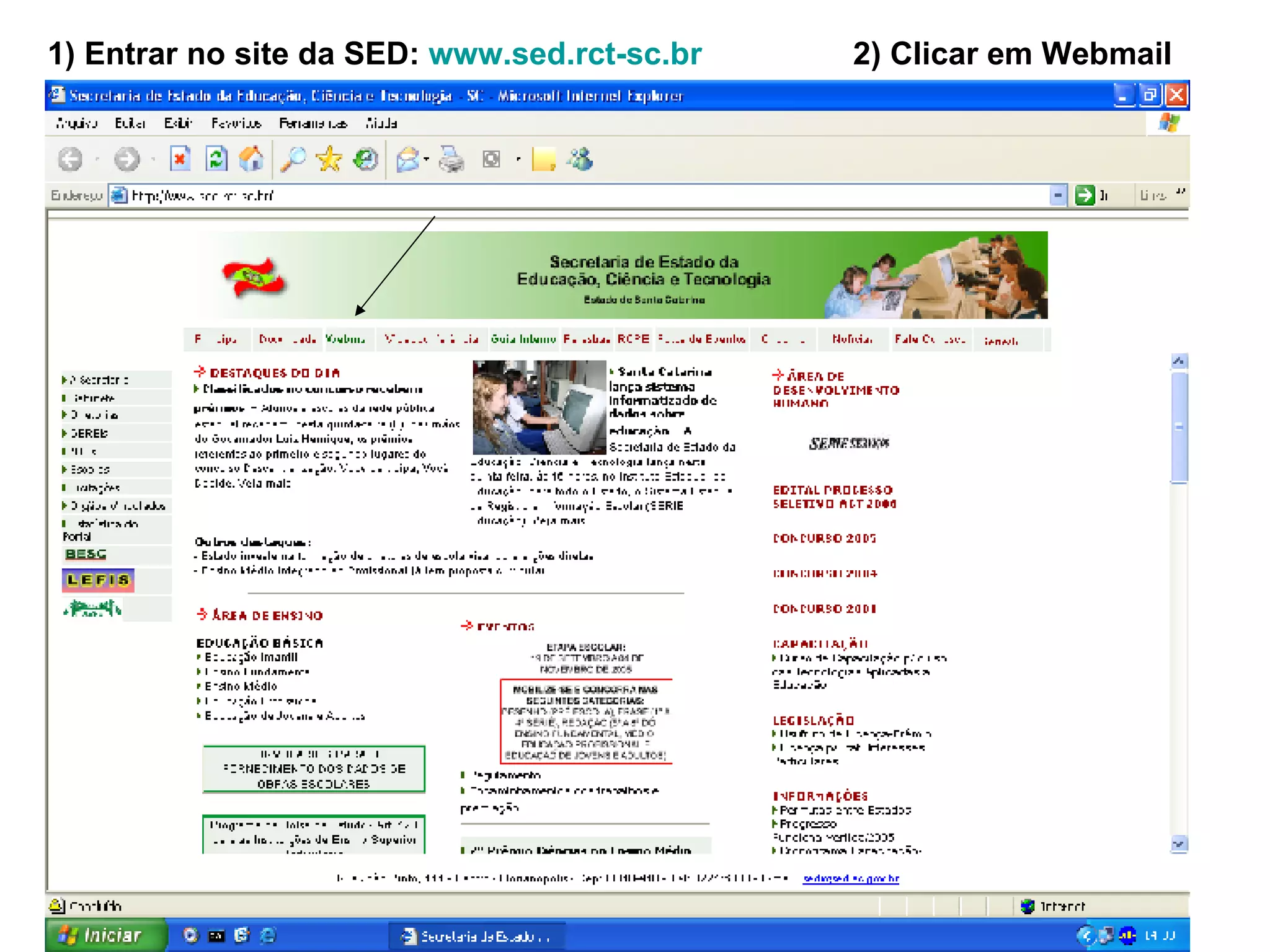Open Favorites star icon
This screenshot has width=1270, height=952.
[x=329, y=159]
